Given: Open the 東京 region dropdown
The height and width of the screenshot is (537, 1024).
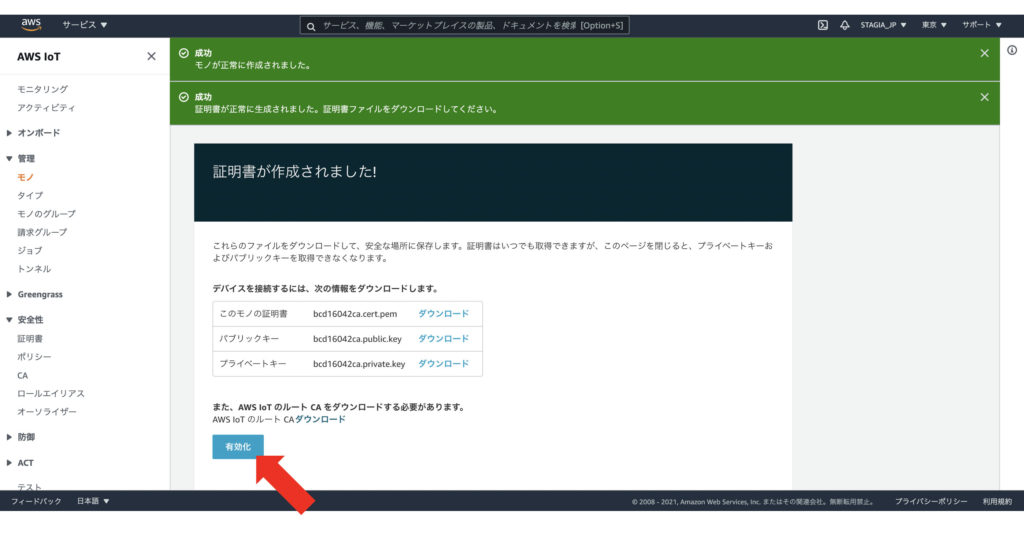Looking at the screenshot, I should [x=934, y=25].
